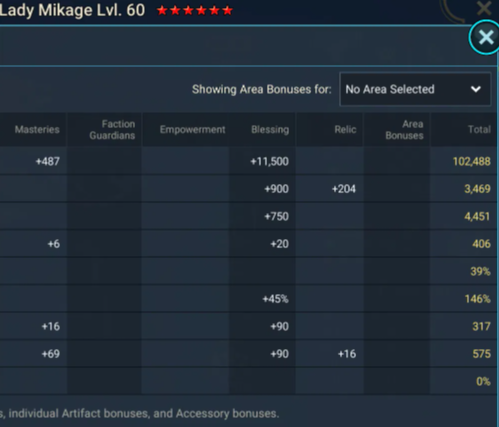Viewport: 499px width, 427px height.
Task: Click the Lady Mikage Lvl. 60 title
Action: click(72, 10)
